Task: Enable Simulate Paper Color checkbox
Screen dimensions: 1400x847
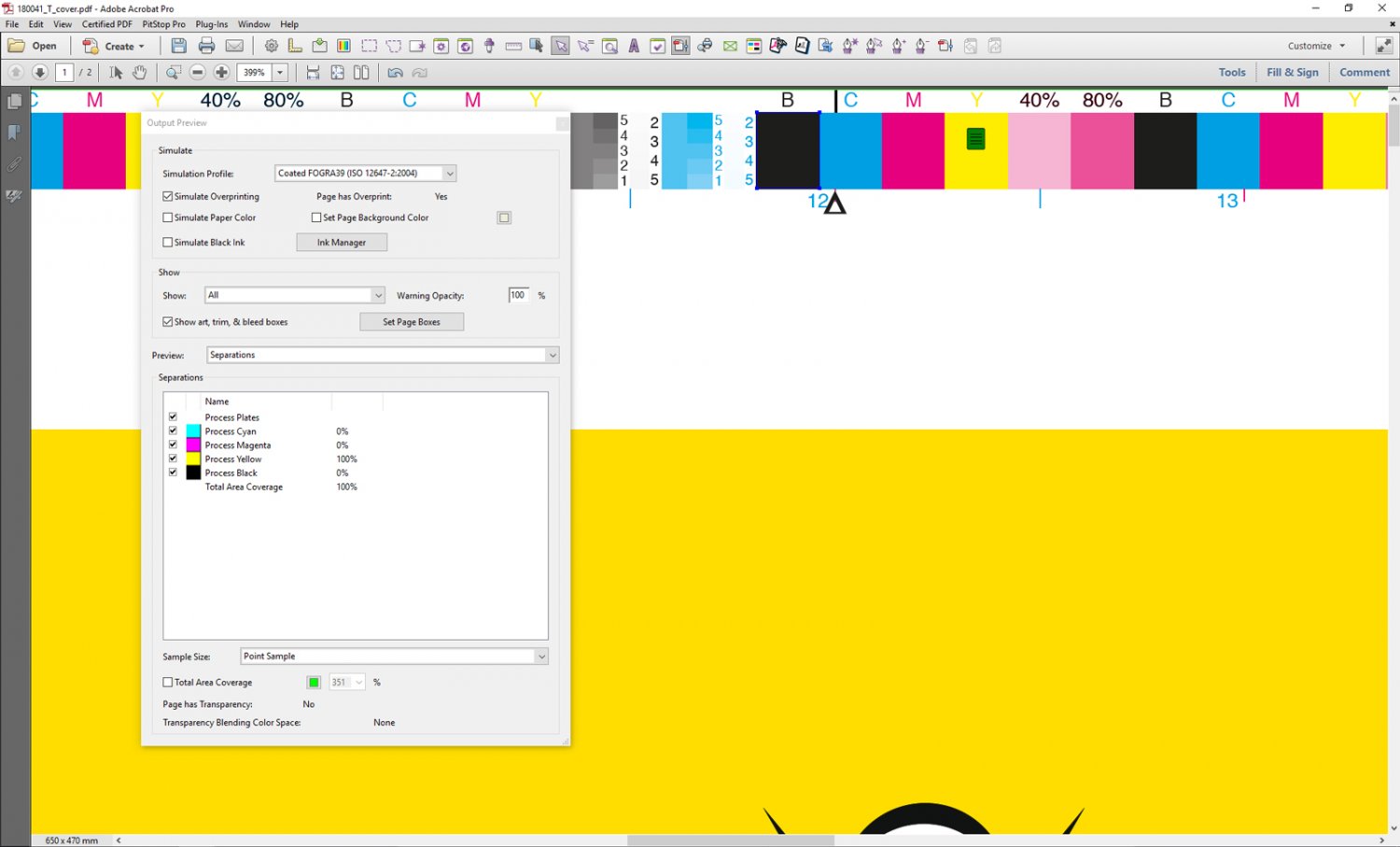Action: (168, 218)
